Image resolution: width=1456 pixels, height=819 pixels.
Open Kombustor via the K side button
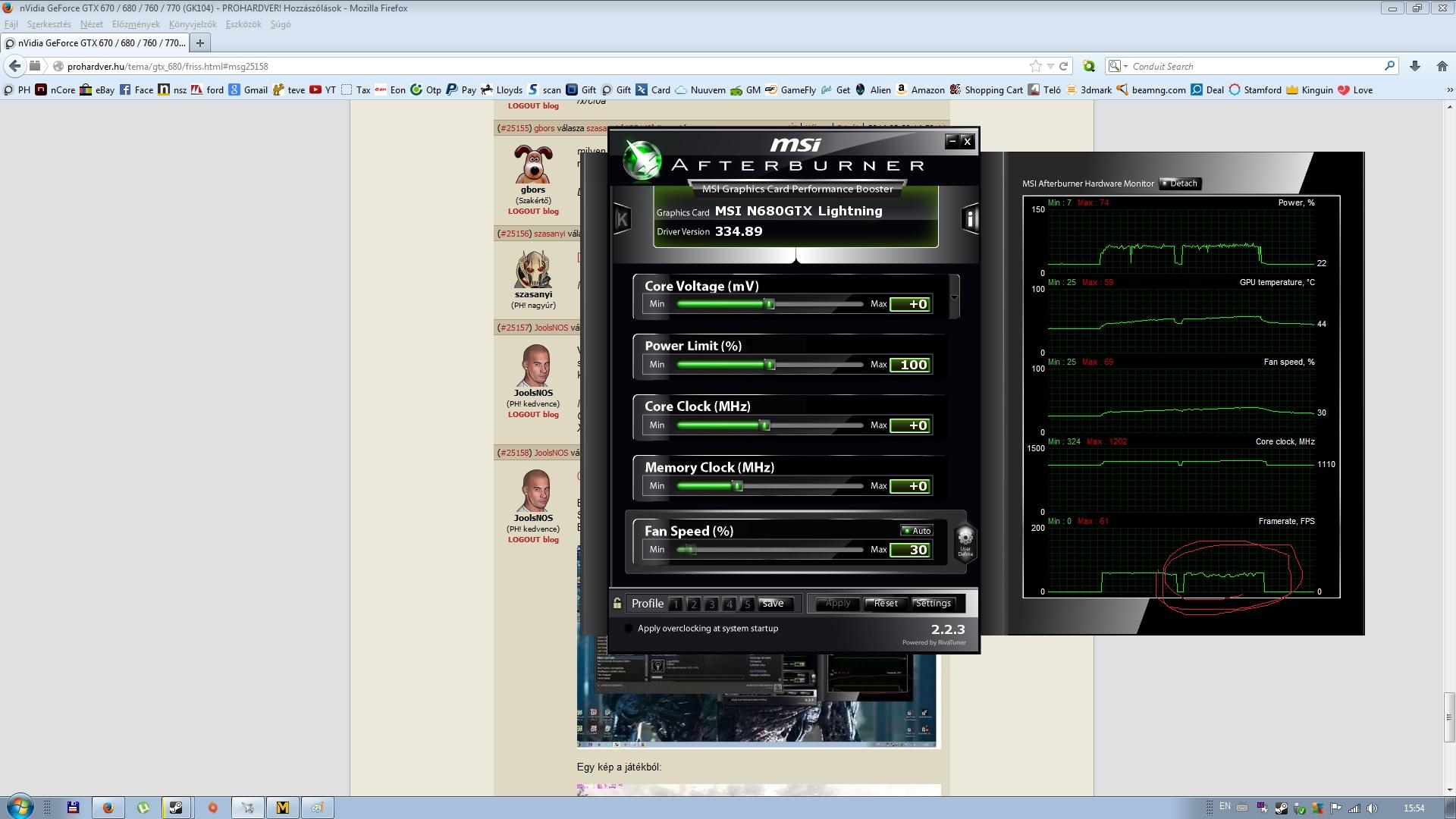(622, 219)
